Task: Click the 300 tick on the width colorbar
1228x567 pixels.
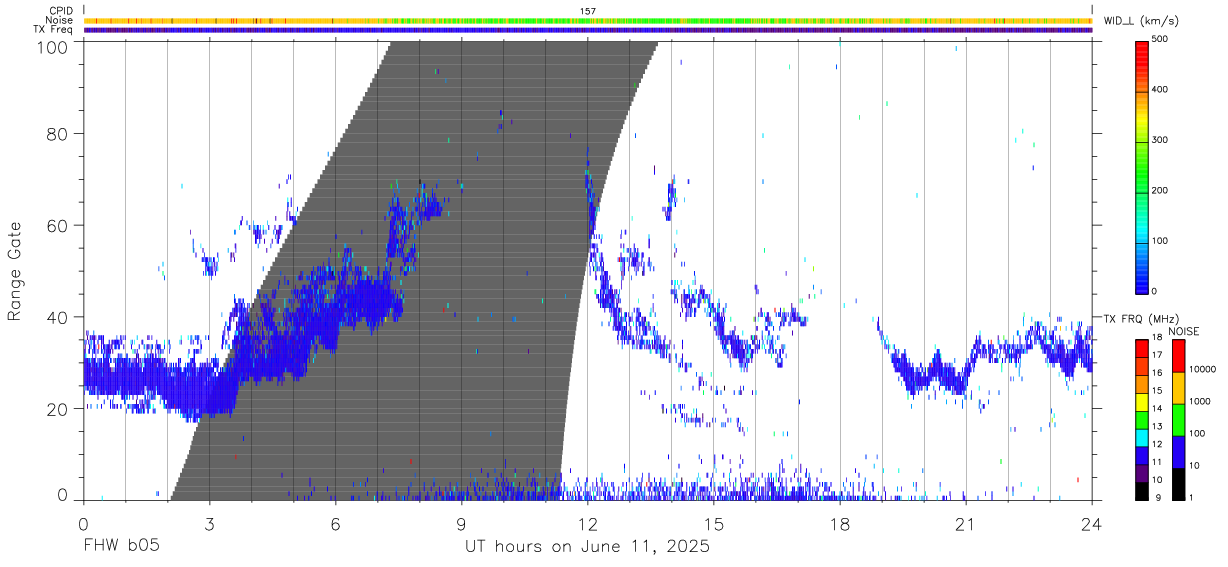Action: click(x=1161, y=140)
